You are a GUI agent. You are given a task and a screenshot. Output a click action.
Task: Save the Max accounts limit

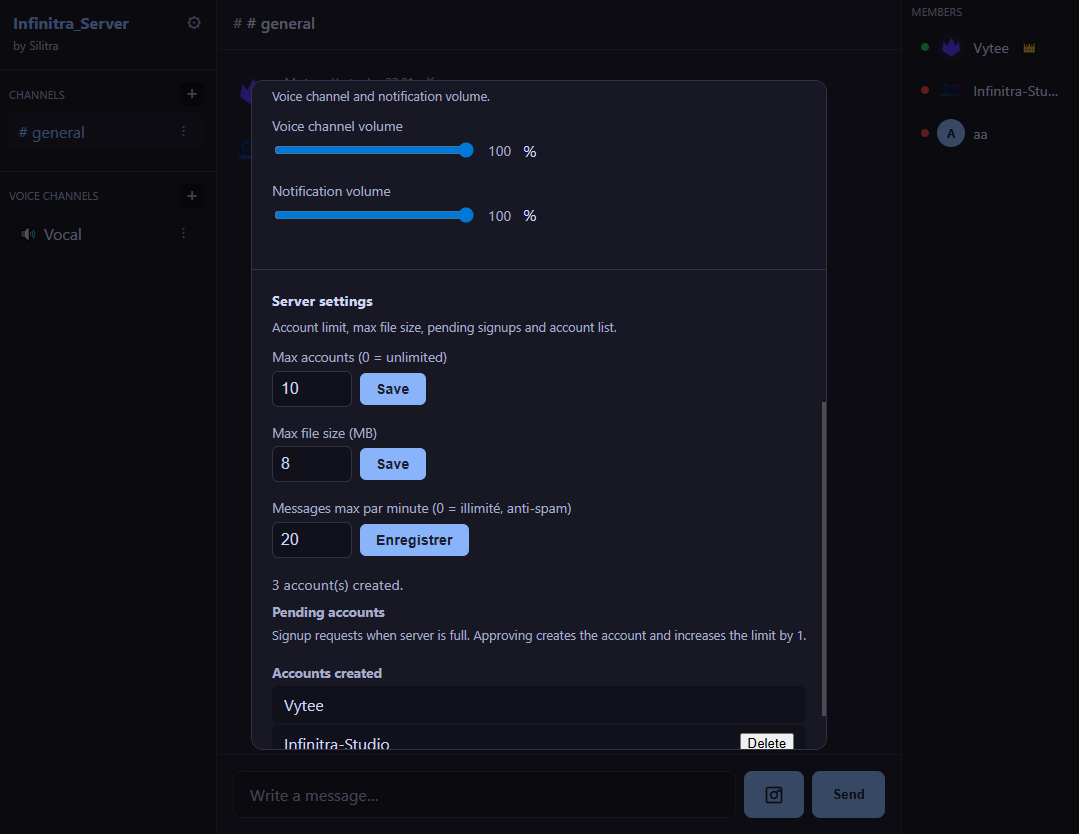coord(392,388)
